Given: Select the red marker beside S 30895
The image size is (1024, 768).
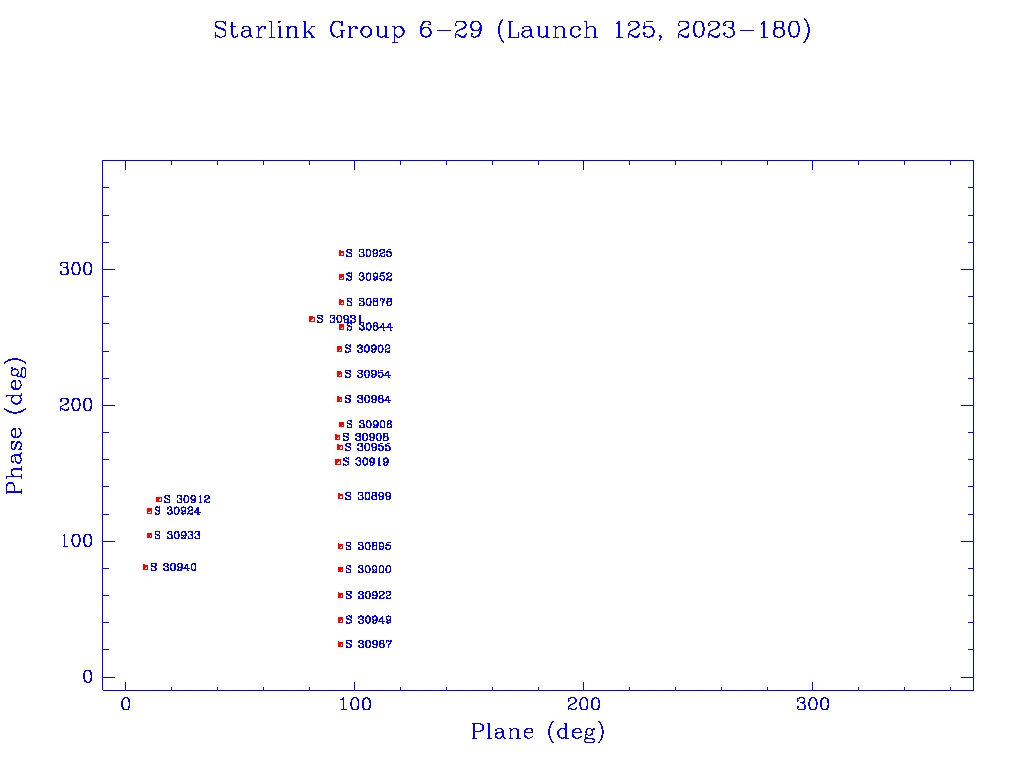Looking at the screenshot, I should [x=340, y=546].
